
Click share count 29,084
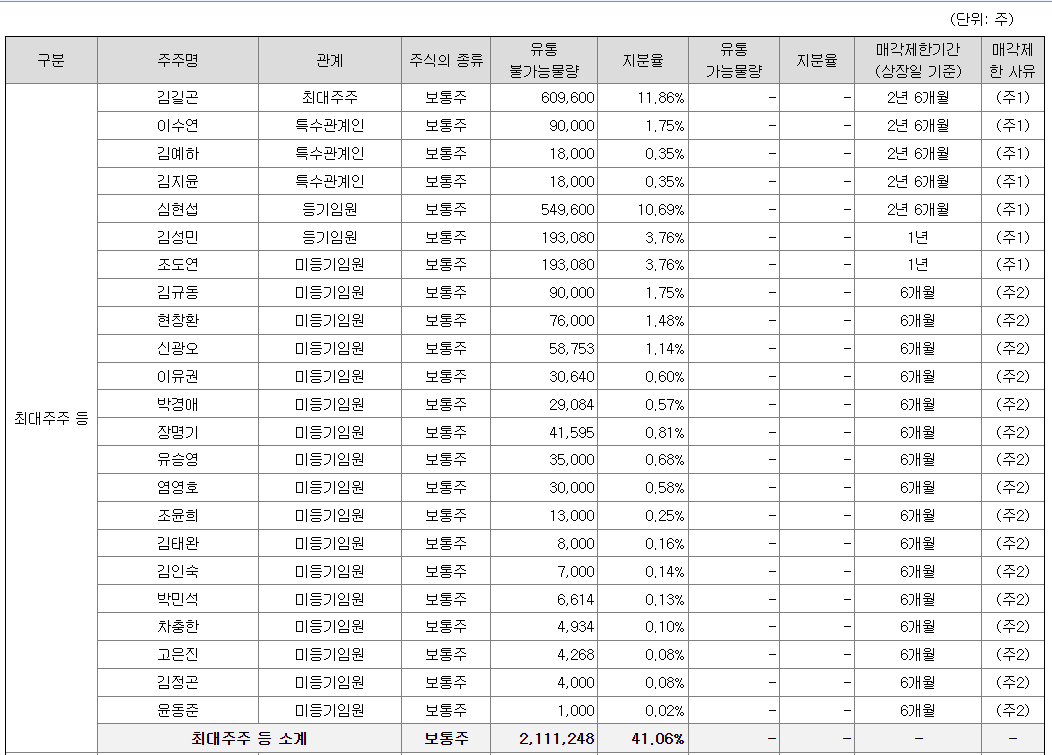coord(572,405)
